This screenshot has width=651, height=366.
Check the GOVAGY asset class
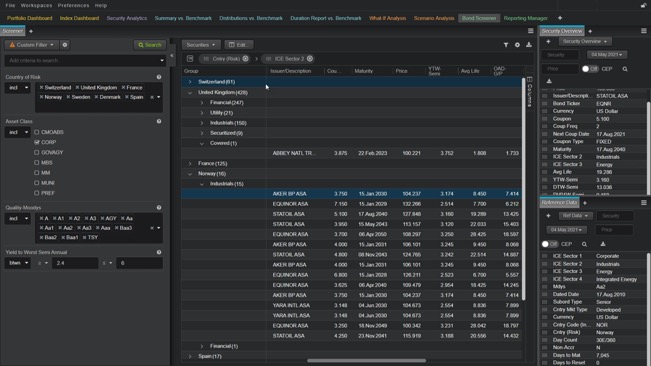point(37,152)
